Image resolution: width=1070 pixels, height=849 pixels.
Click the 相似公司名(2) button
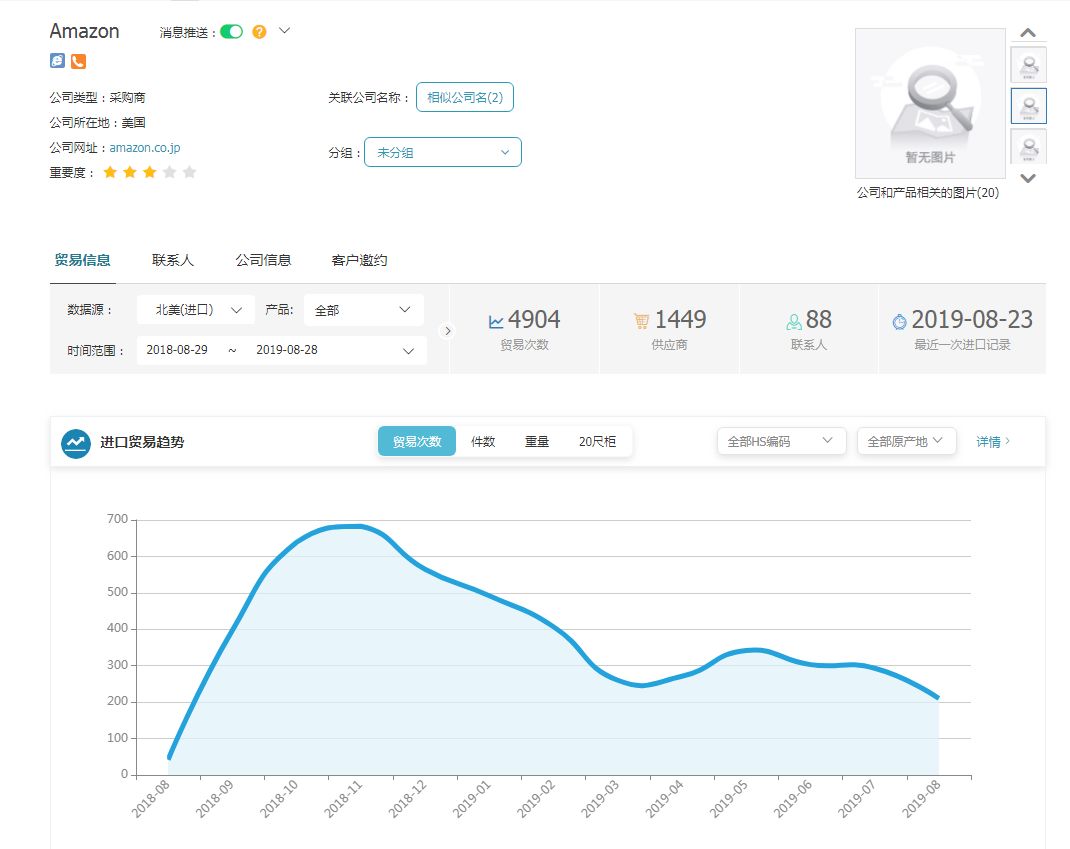[465, 97]
